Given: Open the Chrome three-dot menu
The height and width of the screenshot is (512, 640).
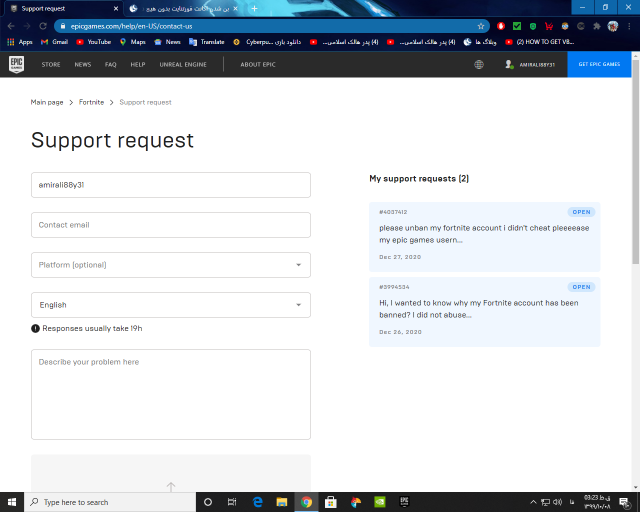Looking at the screenshot, I should click(x=629, y=26).
